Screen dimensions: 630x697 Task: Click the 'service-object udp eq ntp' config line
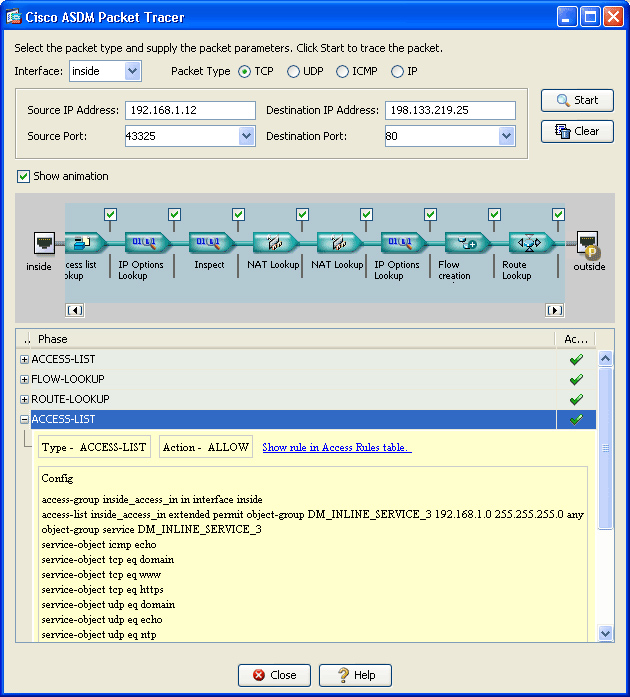[x=99, y=635]
